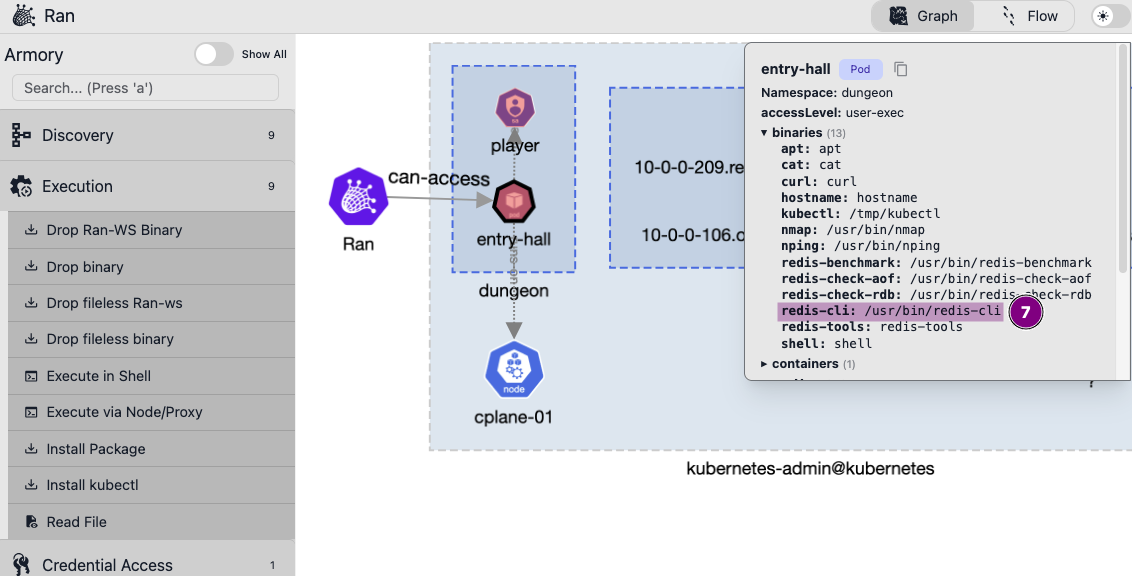Click the can-access edge label
This screenshot has width=1132, height=576.
tap(439, 178)
